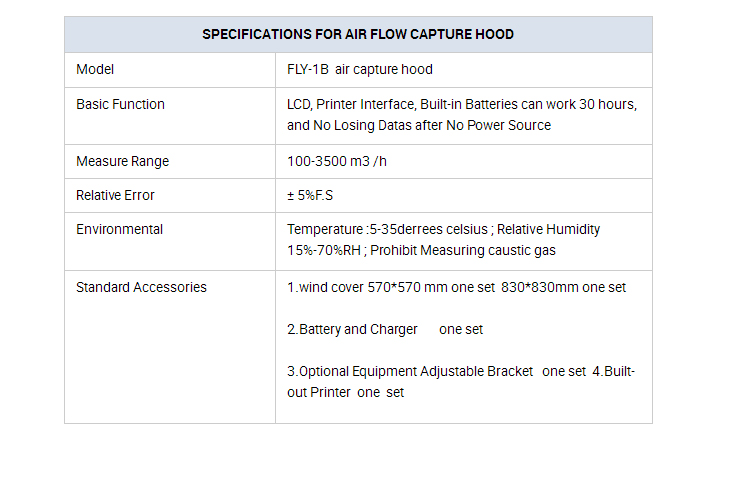Click the 'FLY-1B air capture hood' value
The width and height of the screenshot is (750, 494).
[360, 69]
